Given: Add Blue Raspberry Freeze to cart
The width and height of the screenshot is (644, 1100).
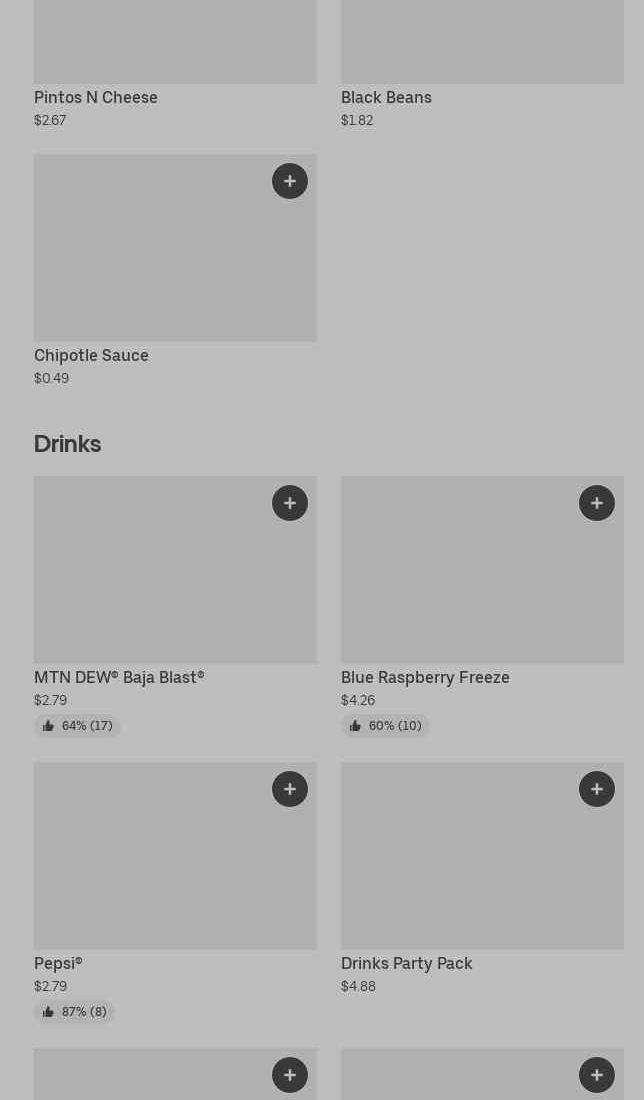Looking at the screenshot, I should click(597, 503).
